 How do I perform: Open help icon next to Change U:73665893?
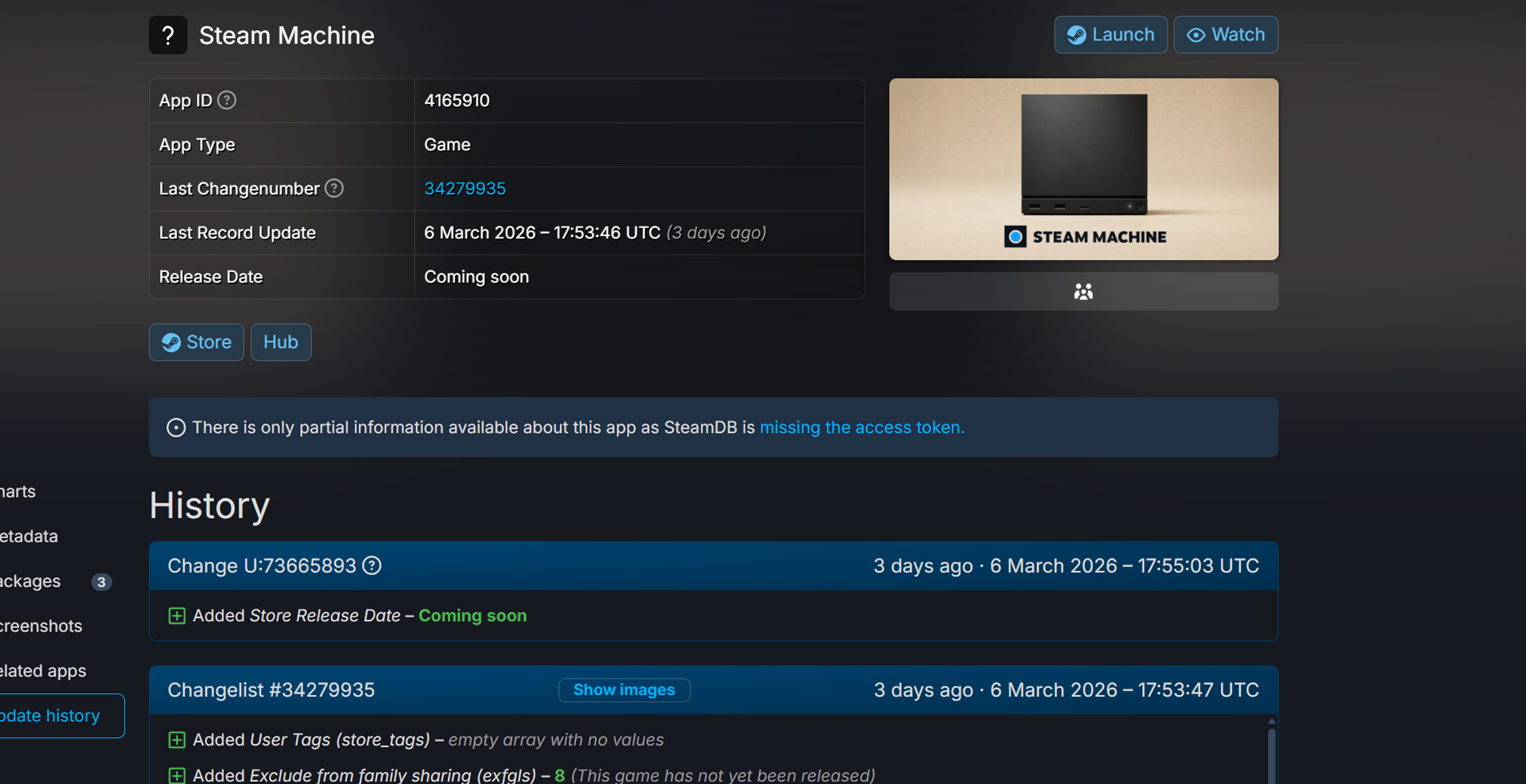coord(372,566)
